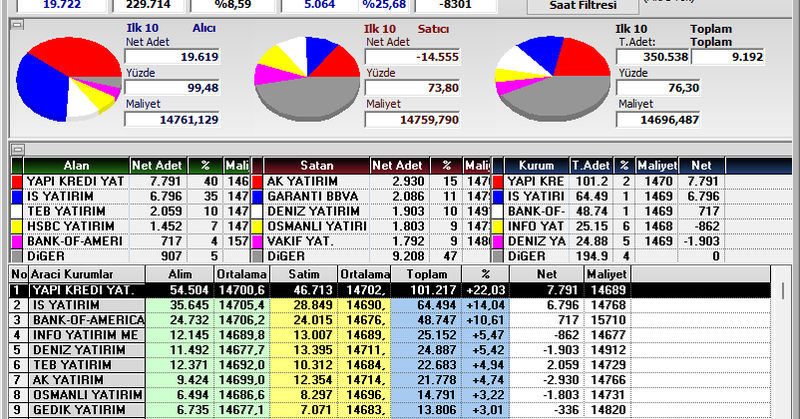This screenshot has width=800, height=419.
Task: Select the Satıcı Net Adet field -14.555
Action: [x=412, y=57]
